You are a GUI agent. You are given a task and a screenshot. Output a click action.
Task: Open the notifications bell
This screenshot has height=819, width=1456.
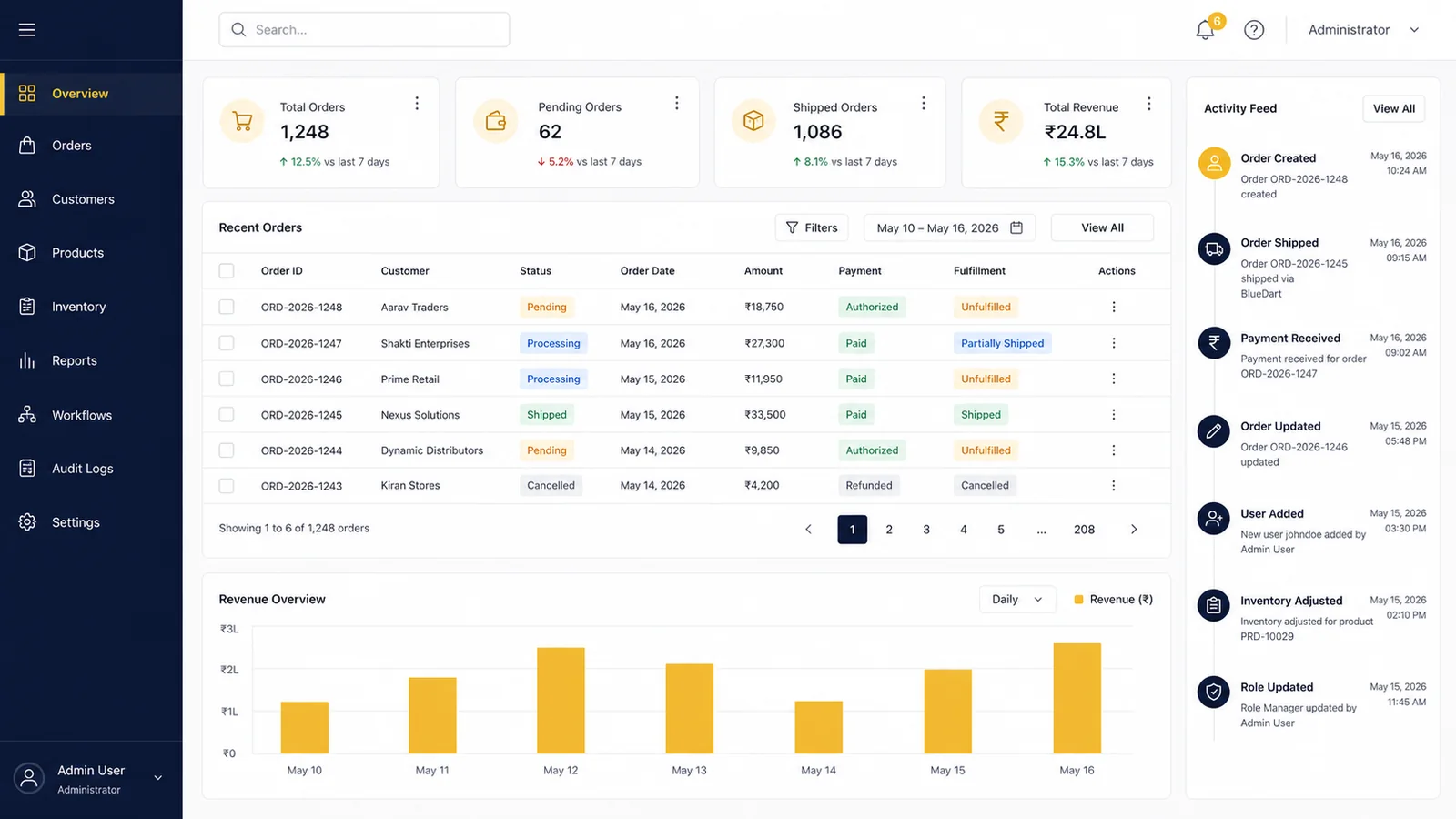[1205, 30]
